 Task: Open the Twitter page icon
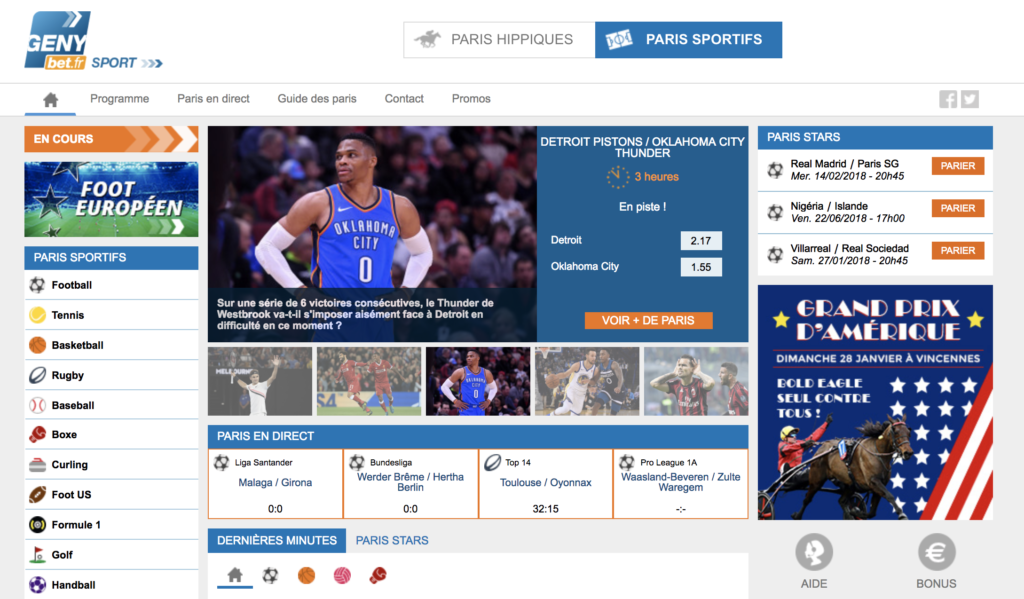click(970, 99)
